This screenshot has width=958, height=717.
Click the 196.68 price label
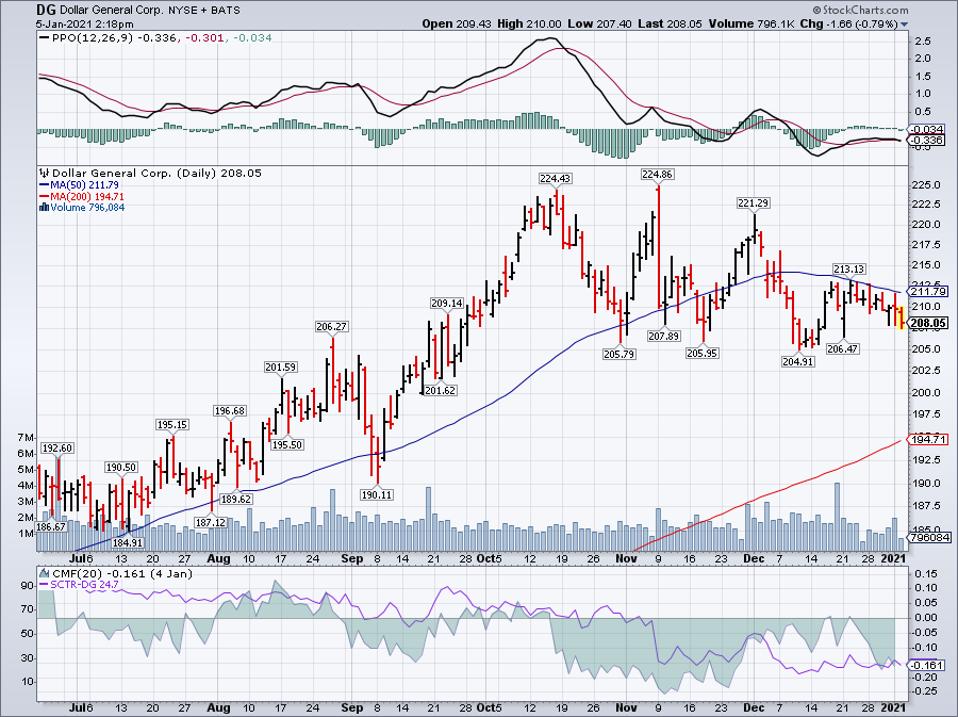(x=230, y=411)
